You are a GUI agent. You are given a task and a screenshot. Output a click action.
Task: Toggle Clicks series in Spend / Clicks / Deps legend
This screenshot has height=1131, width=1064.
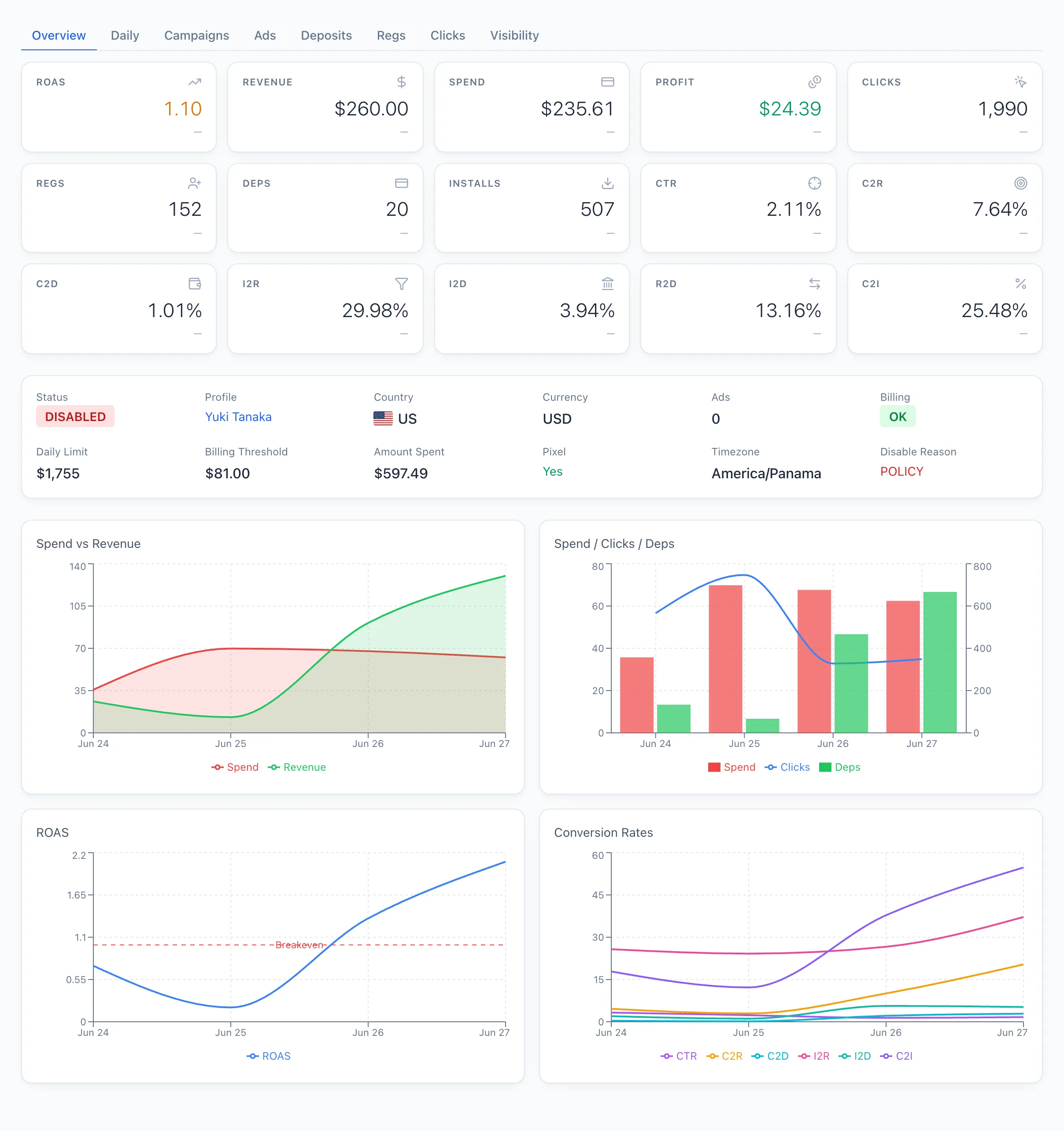click(x=787, y=767)
